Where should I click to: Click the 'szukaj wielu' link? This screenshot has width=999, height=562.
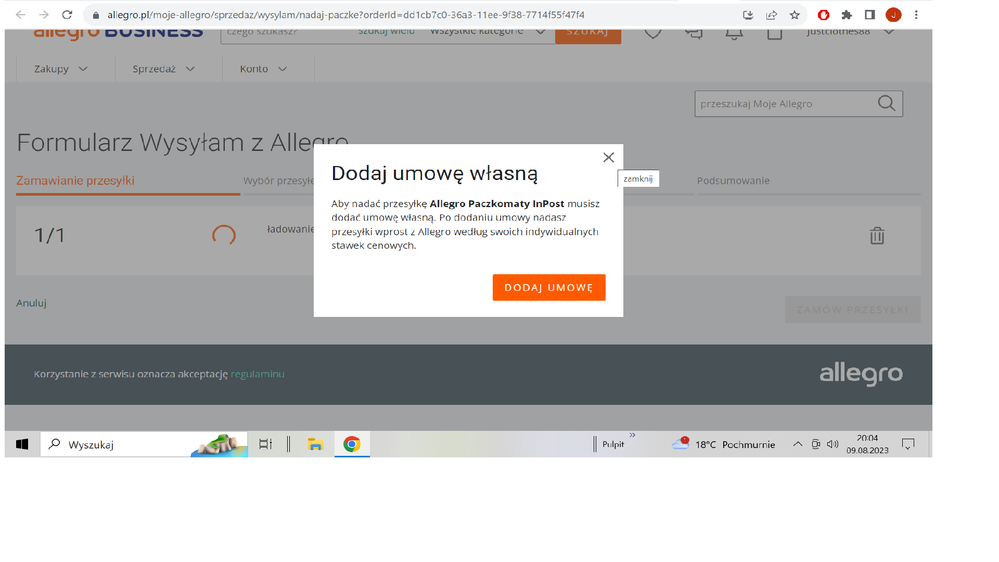(x=386, y=32)
